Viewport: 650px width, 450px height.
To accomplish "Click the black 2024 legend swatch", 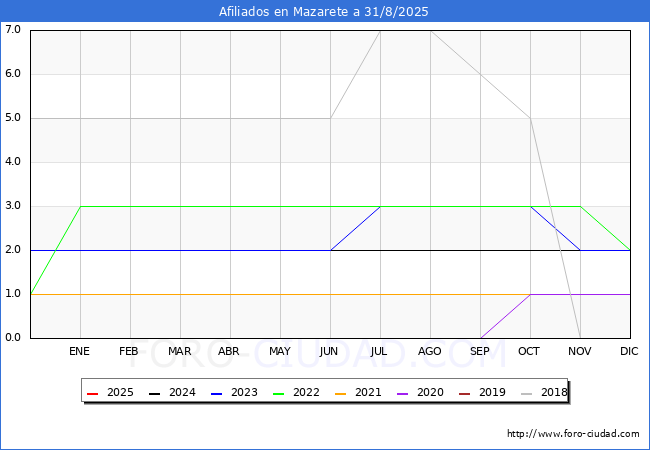I will [x=154, y=393].
